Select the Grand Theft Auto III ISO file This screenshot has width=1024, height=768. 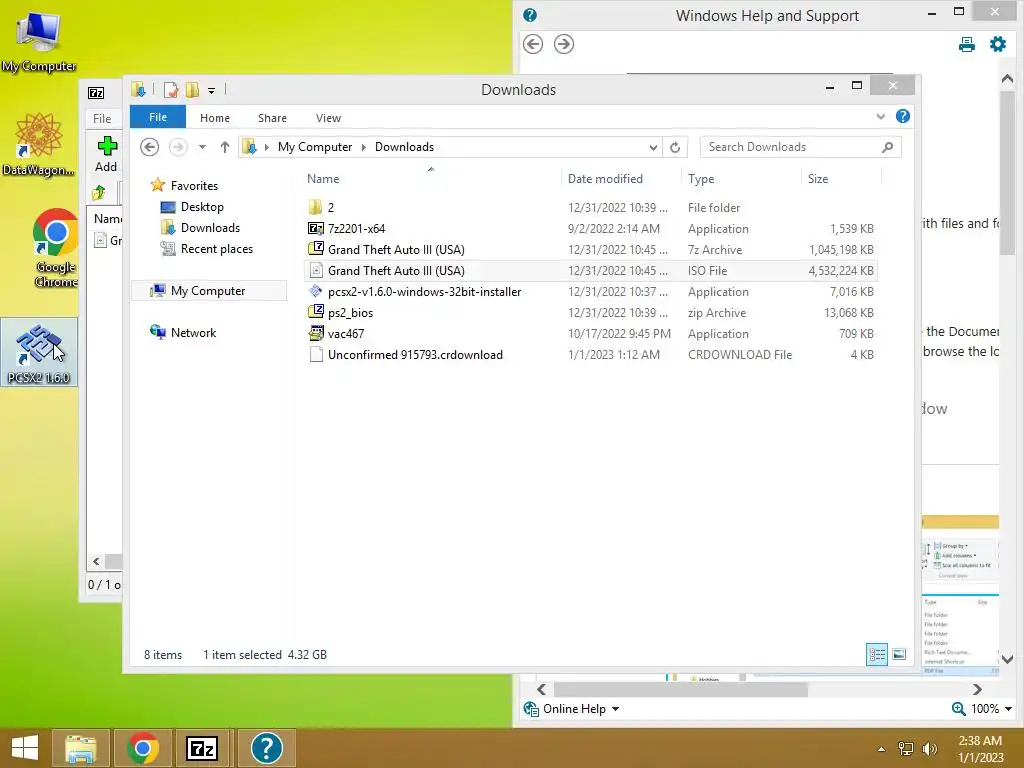click(591, 270)
